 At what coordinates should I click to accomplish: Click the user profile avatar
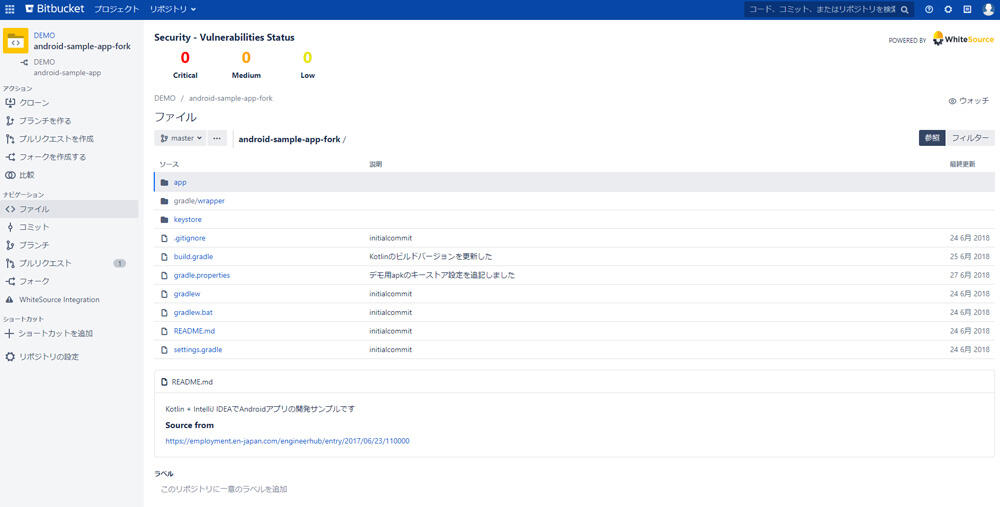(x=986, y=9)
